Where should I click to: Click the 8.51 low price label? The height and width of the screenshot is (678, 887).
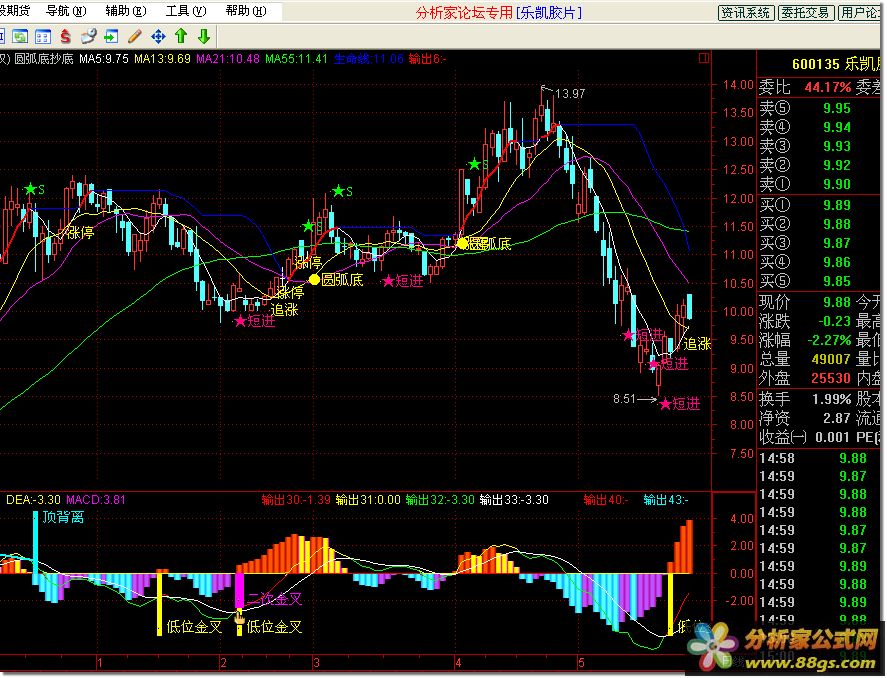625,399
